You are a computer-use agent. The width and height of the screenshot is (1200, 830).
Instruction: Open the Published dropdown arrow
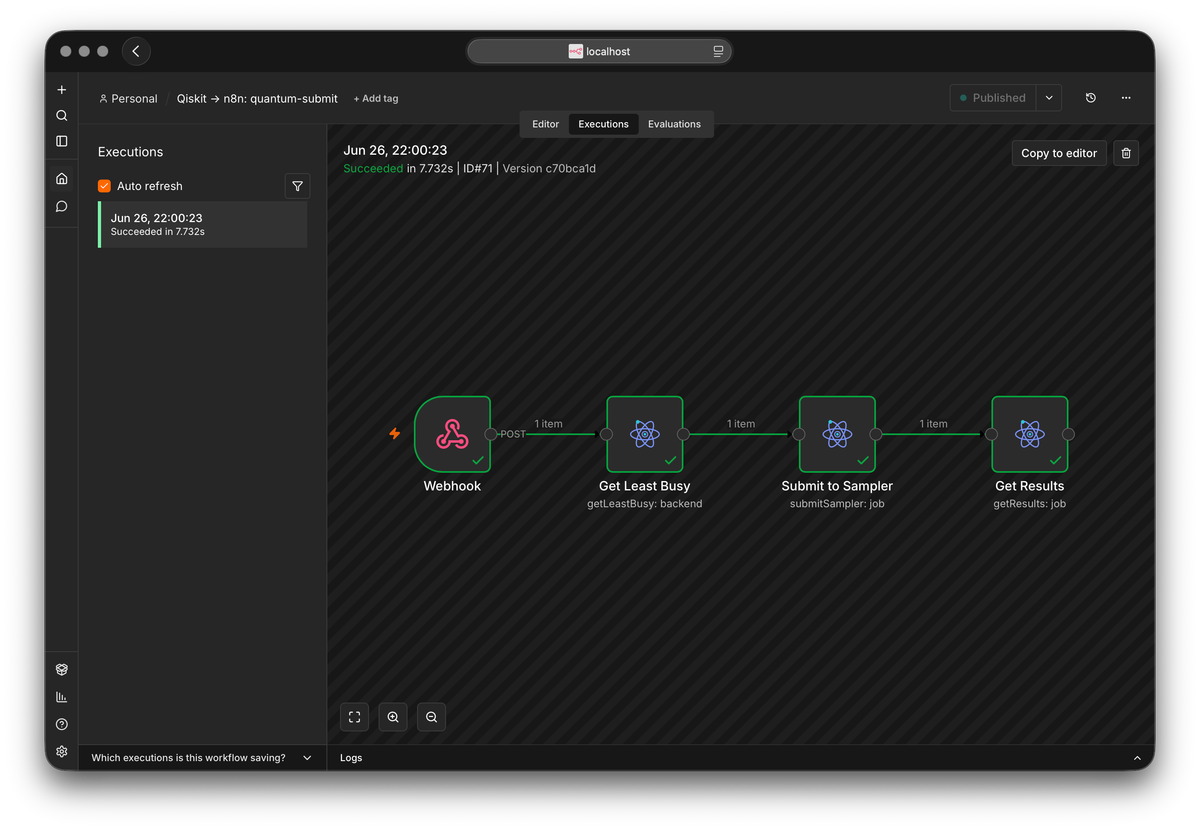point(1048,98)
